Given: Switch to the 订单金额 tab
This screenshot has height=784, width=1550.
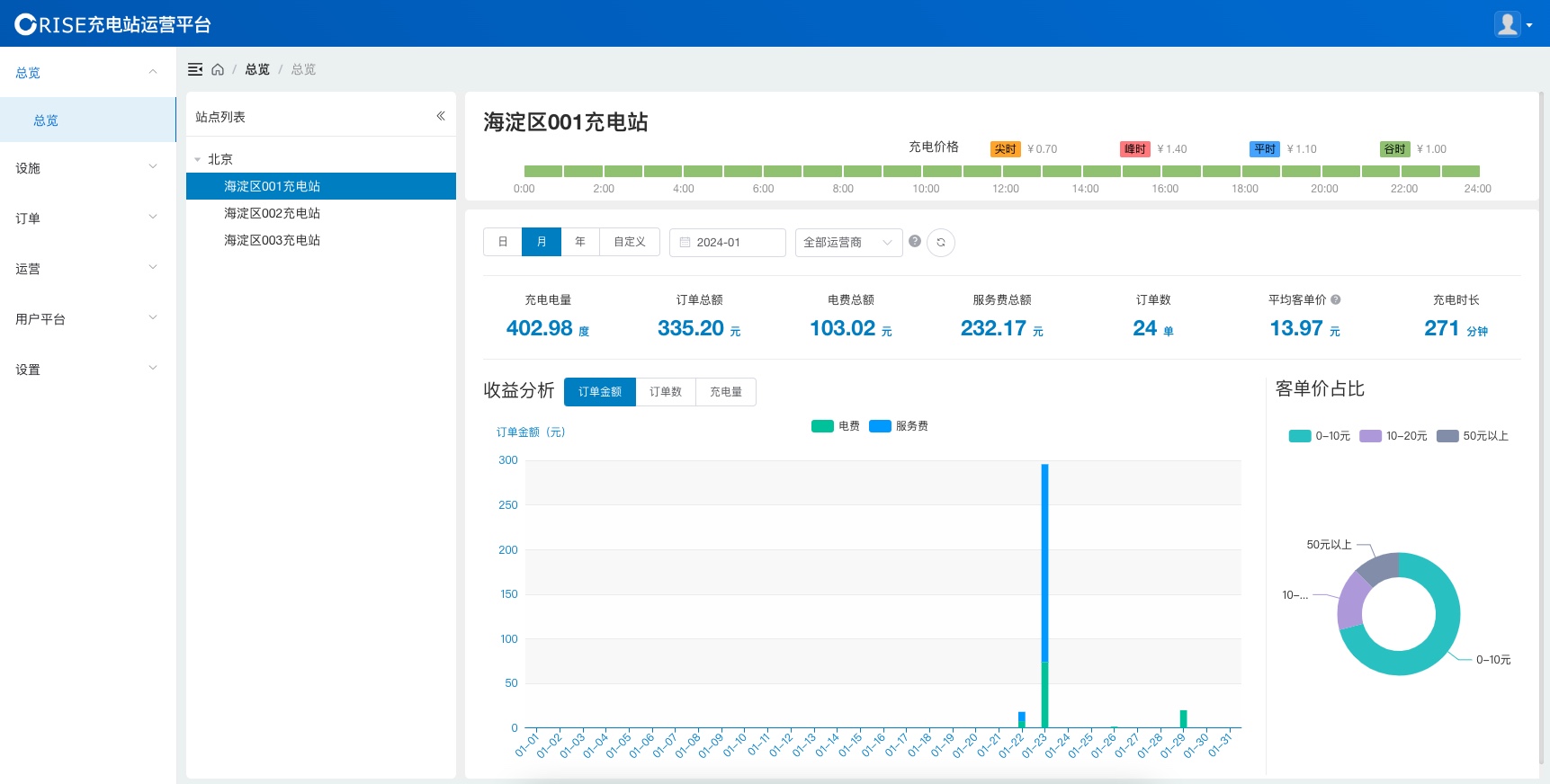Looking at the screenshot, I should click(x=600, y=392).
